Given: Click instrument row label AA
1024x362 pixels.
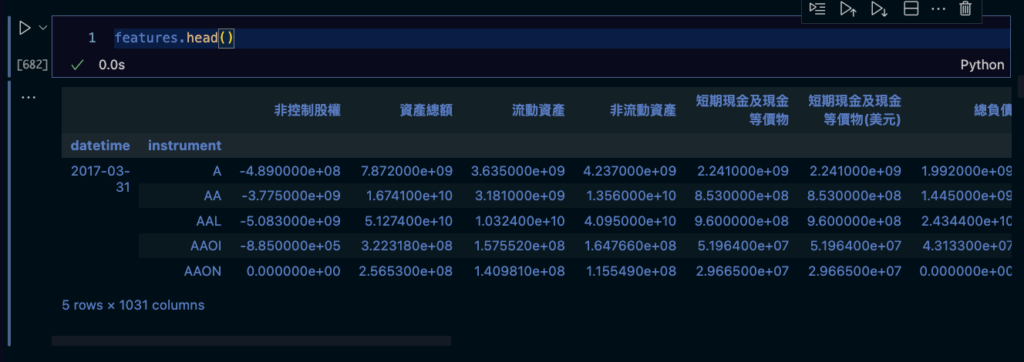Looking at the screenshot, I should click(212, 196).
